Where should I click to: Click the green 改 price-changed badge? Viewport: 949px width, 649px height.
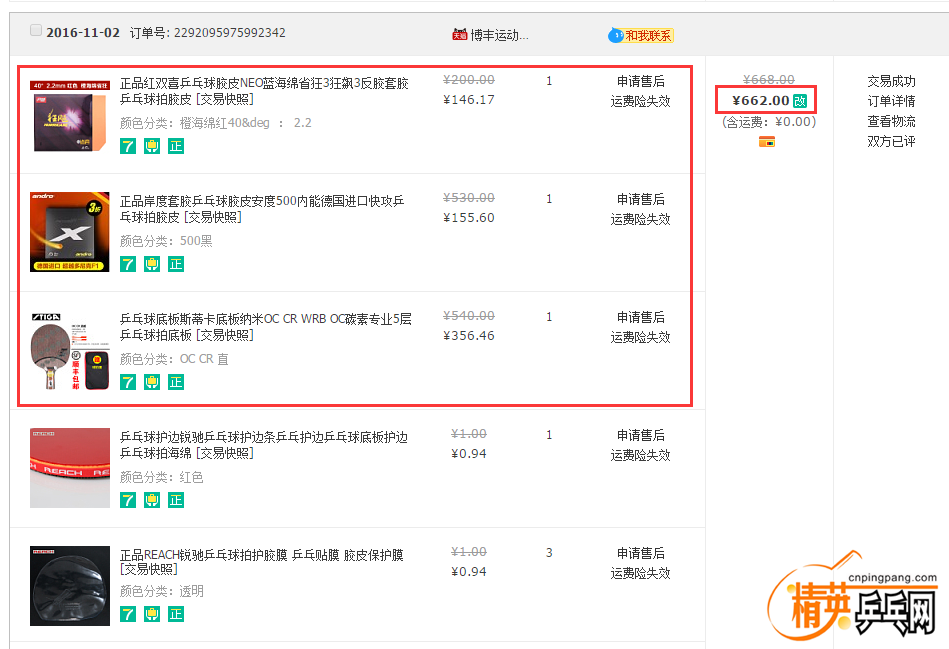(x=800, y=101)
